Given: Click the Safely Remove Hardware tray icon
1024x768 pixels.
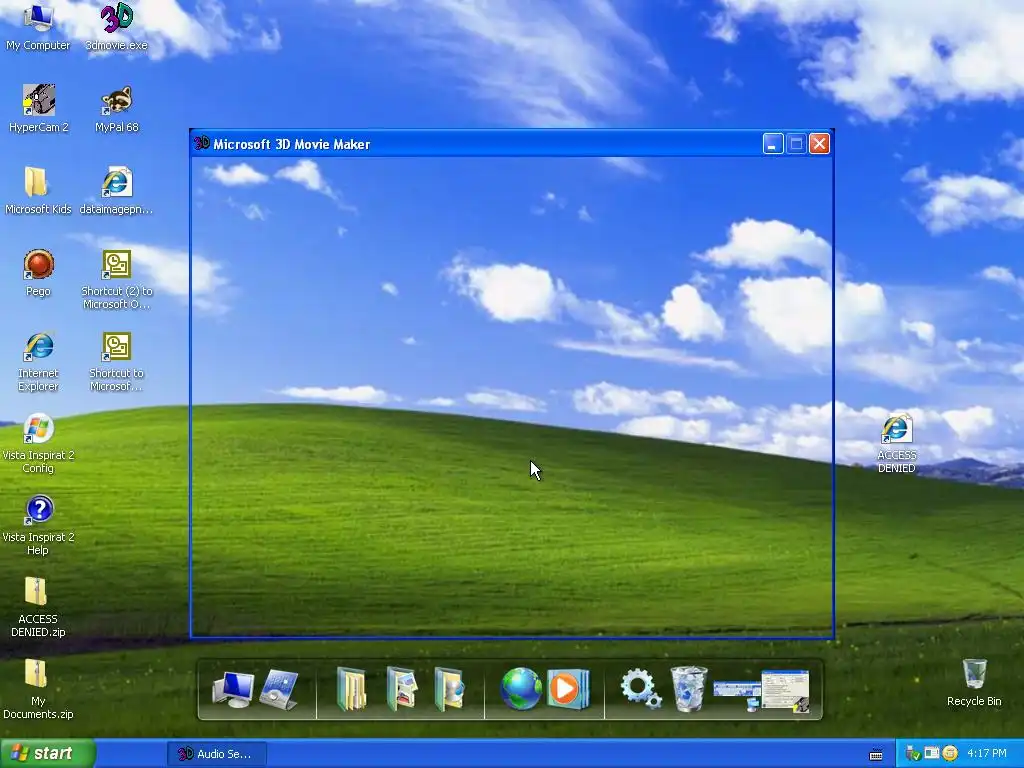Looking at the screenshot, I should point(913,754).
